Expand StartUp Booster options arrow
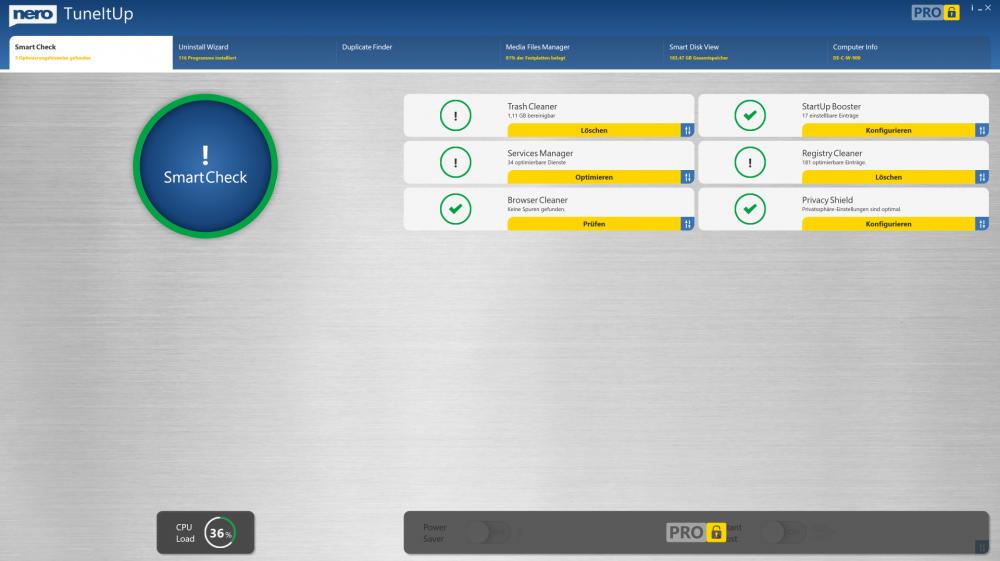Viewport: 1000px width, 561px height. coord(982,130)
